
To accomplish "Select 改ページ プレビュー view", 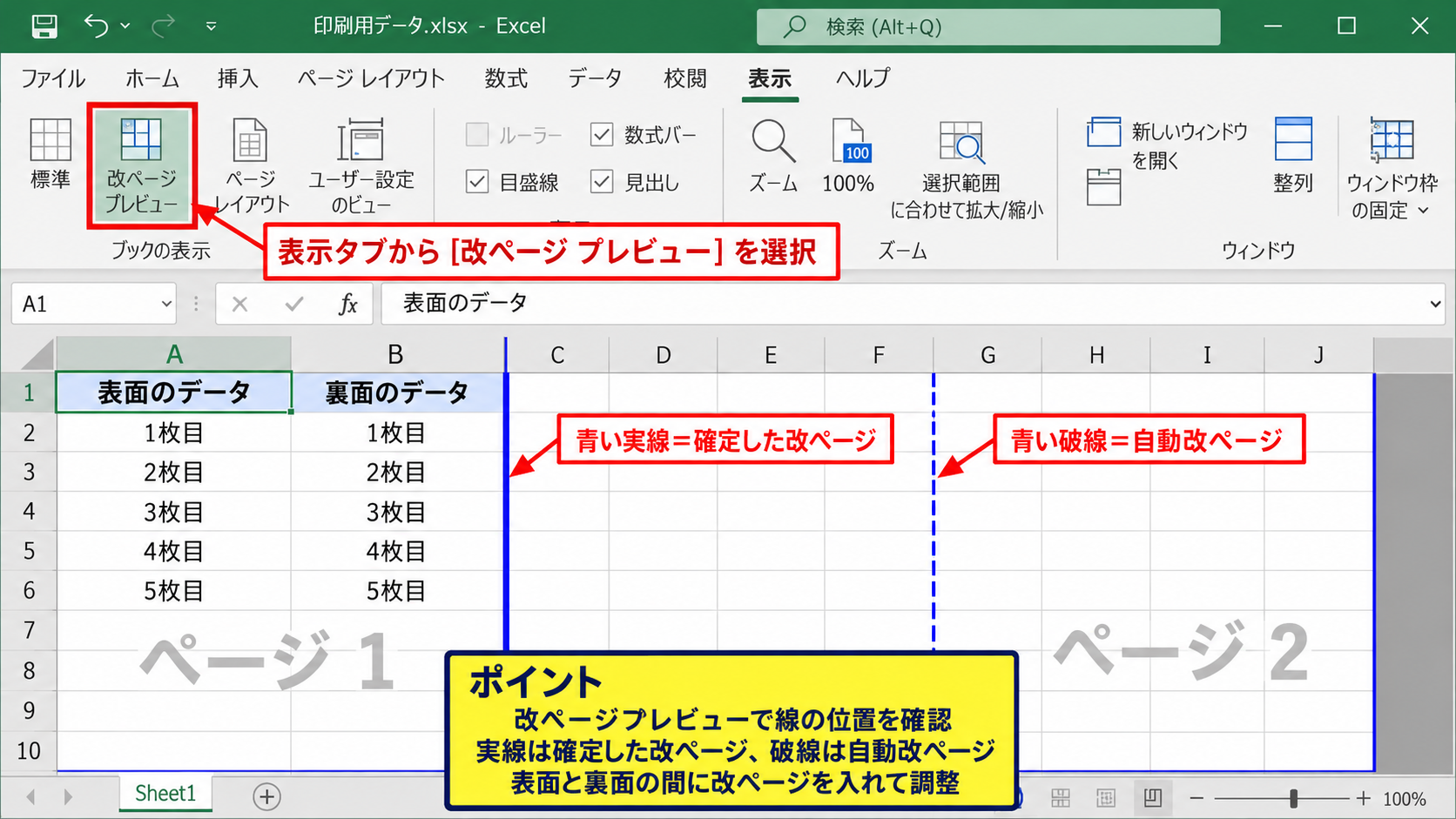I will pos(141,165).
